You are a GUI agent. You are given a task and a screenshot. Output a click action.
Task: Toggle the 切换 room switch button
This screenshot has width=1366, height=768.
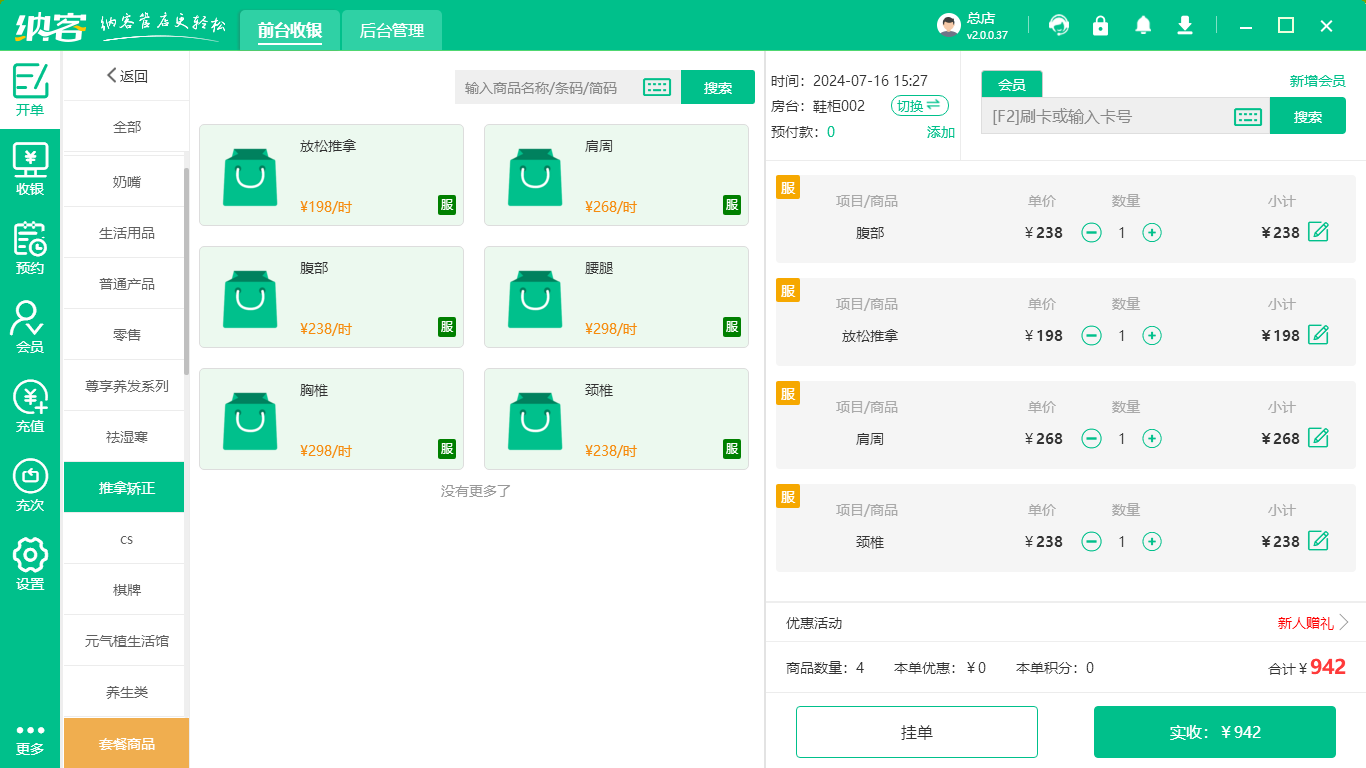[x=919, y=106]
